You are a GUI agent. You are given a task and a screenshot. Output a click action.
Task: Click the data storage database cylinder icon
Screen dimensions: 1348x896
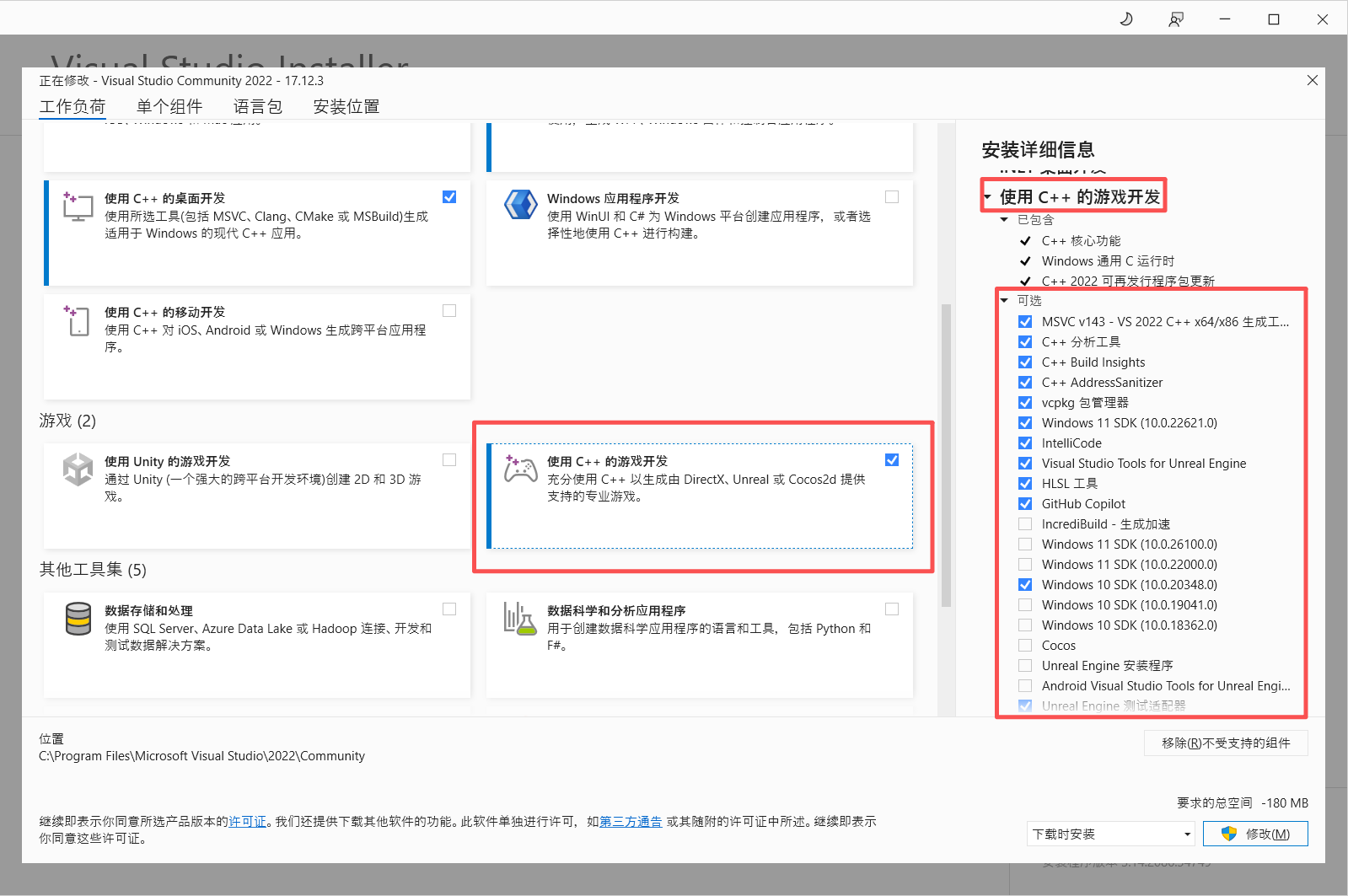(78, 619)
